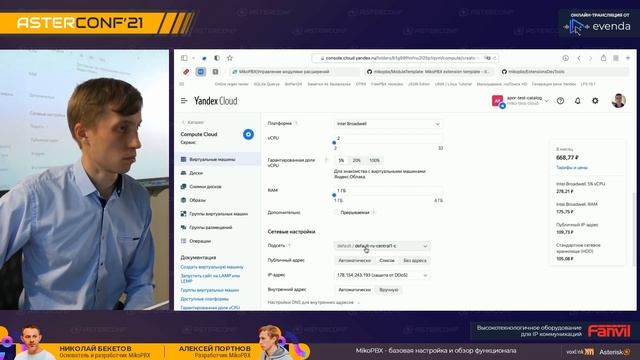Click the Прерываемая help icon
This screenshot has height=360, width=640.
[373, 212]
